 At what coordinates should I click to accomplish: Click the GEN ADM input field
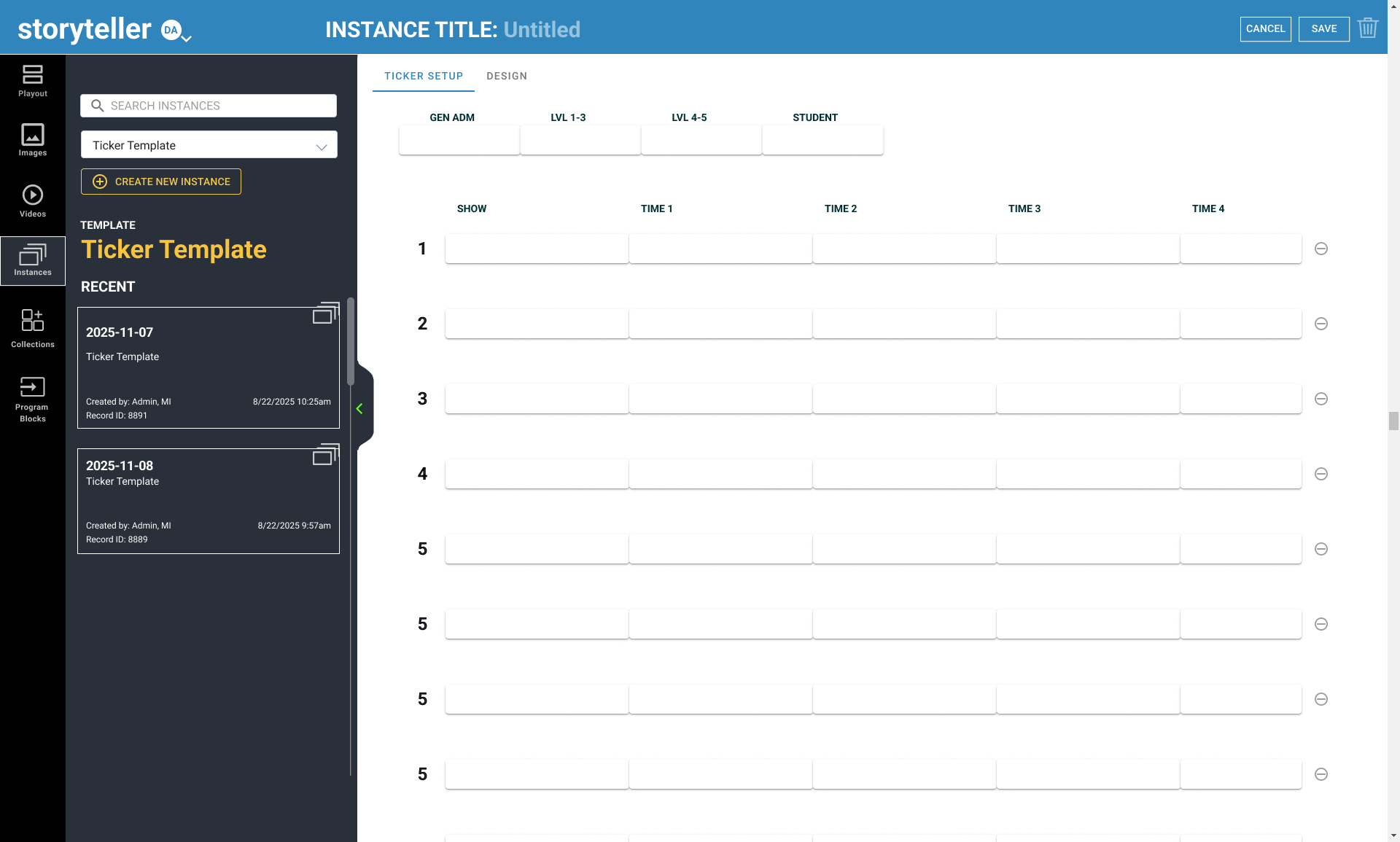coord(459,140)
